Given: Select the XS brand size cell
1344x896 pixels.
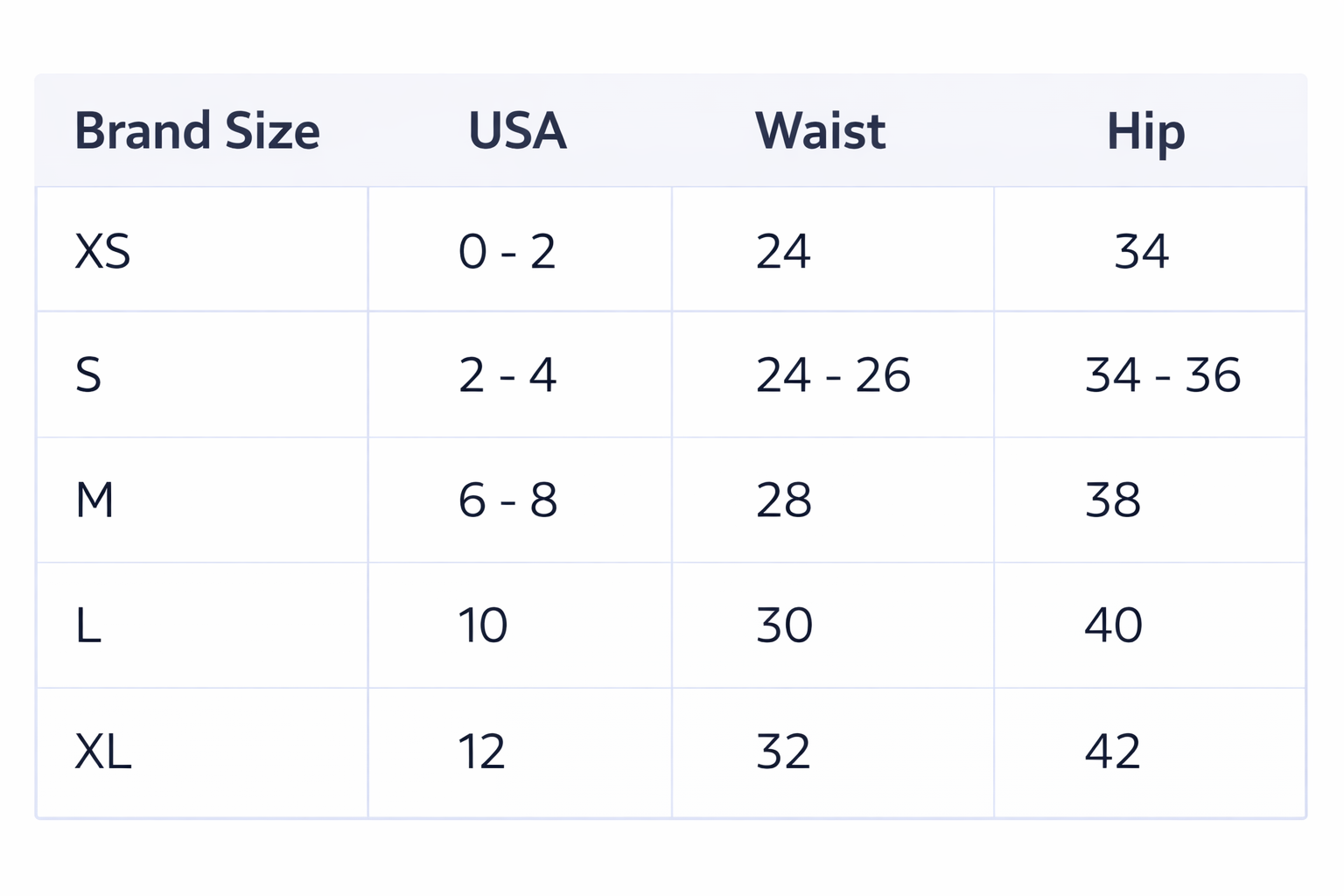Looking at the screenshot, I should (102, 251).
